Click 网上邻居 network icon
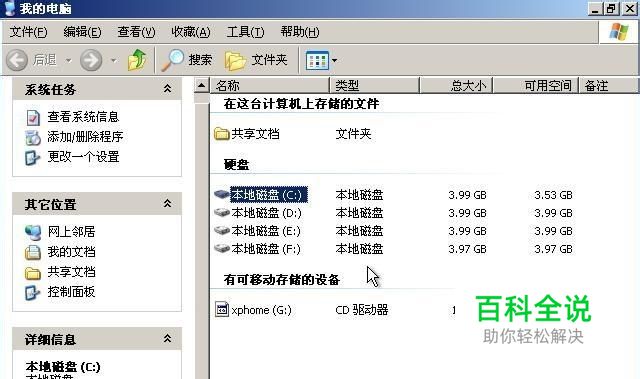Viewport: 640px width, 379px height. click(x=33, y=233)
